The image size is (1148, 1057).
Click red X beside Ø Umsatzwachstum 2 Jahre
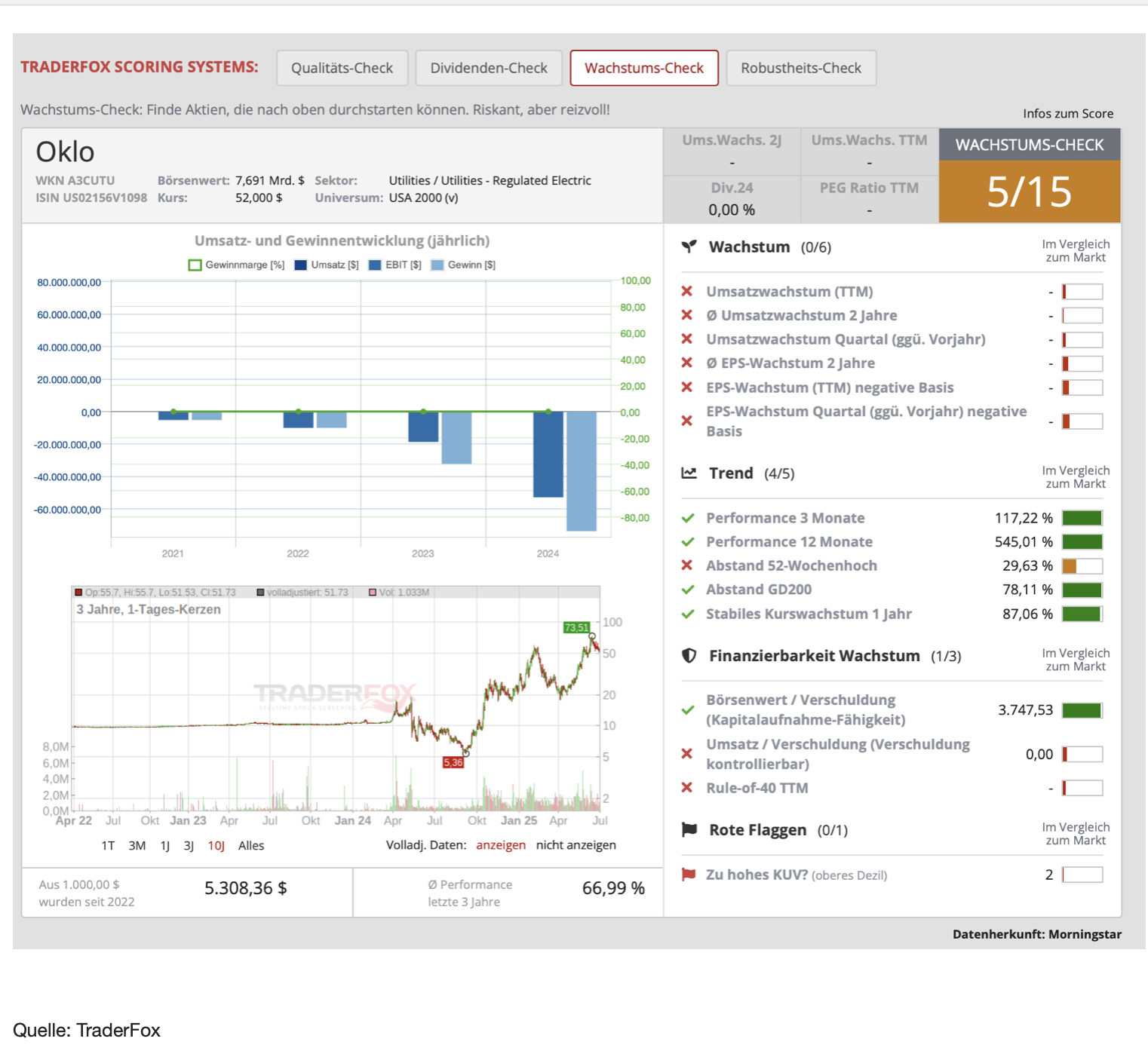coord(687,315)
